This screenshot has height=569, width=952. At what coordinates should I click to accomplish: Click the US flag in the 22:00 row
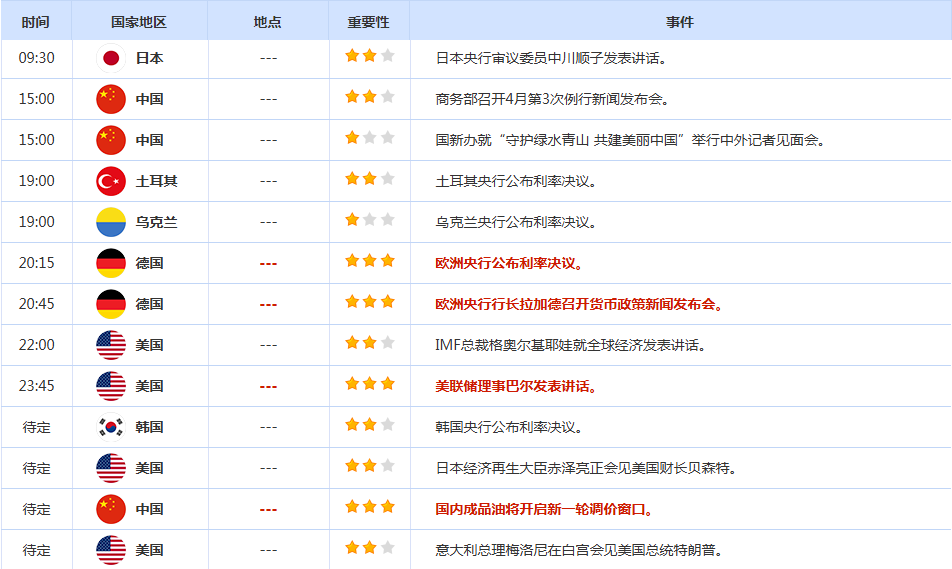coord(110,345)
